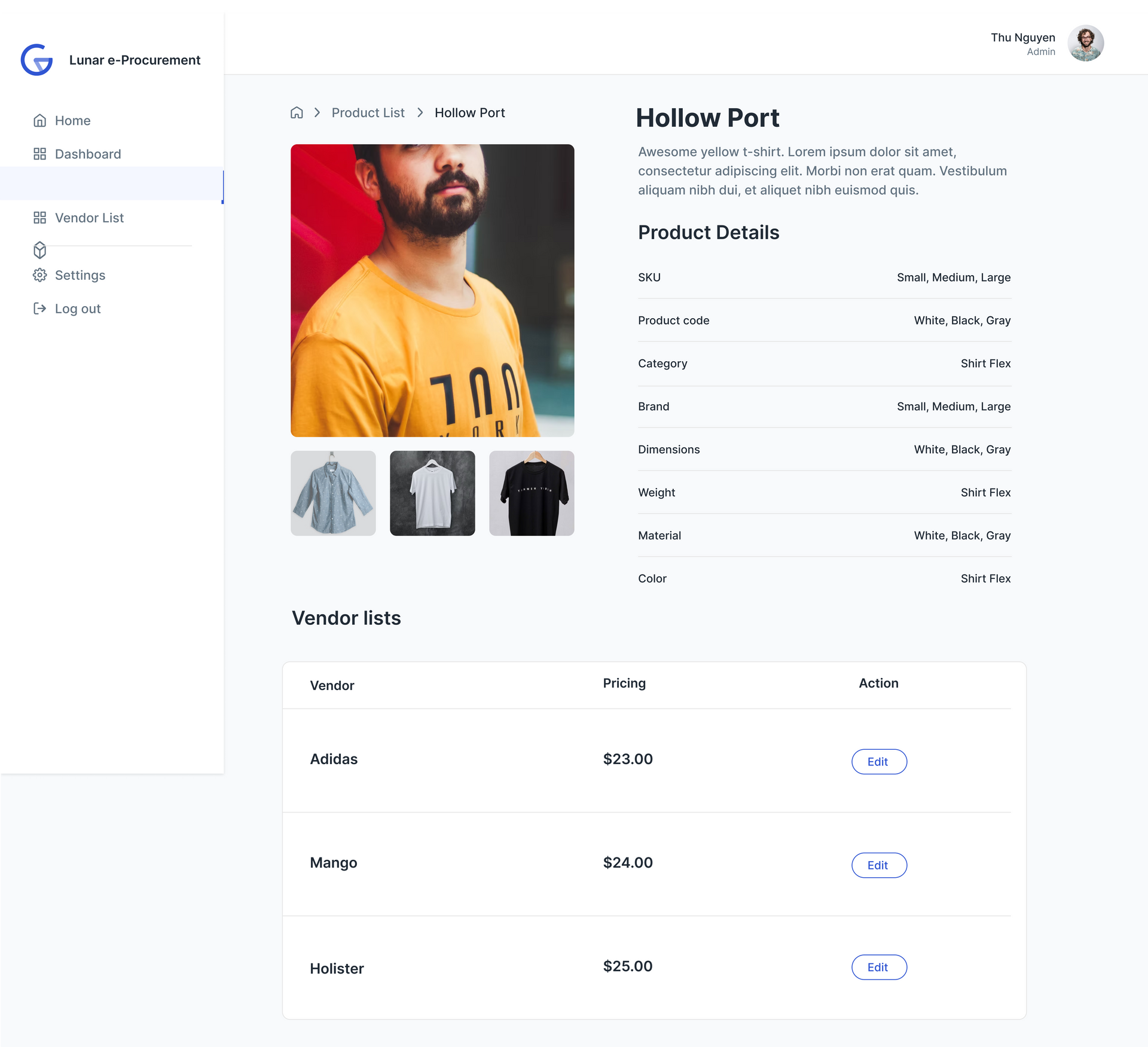This screenshot has height=1047, width=1148.
Task: Open the Dashboard menu item
Action: pyautogui.click(x=88, y=154)
